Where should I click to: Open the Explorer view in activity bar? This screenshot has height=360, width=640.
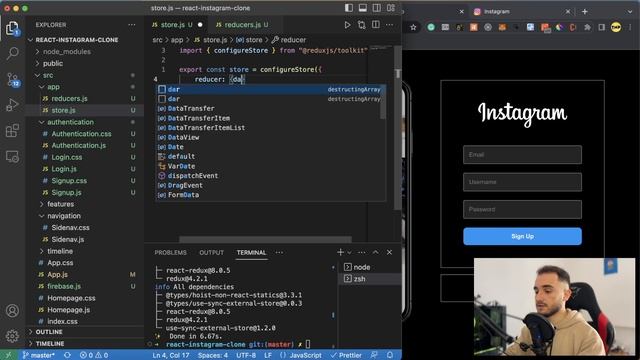point(12,28)
